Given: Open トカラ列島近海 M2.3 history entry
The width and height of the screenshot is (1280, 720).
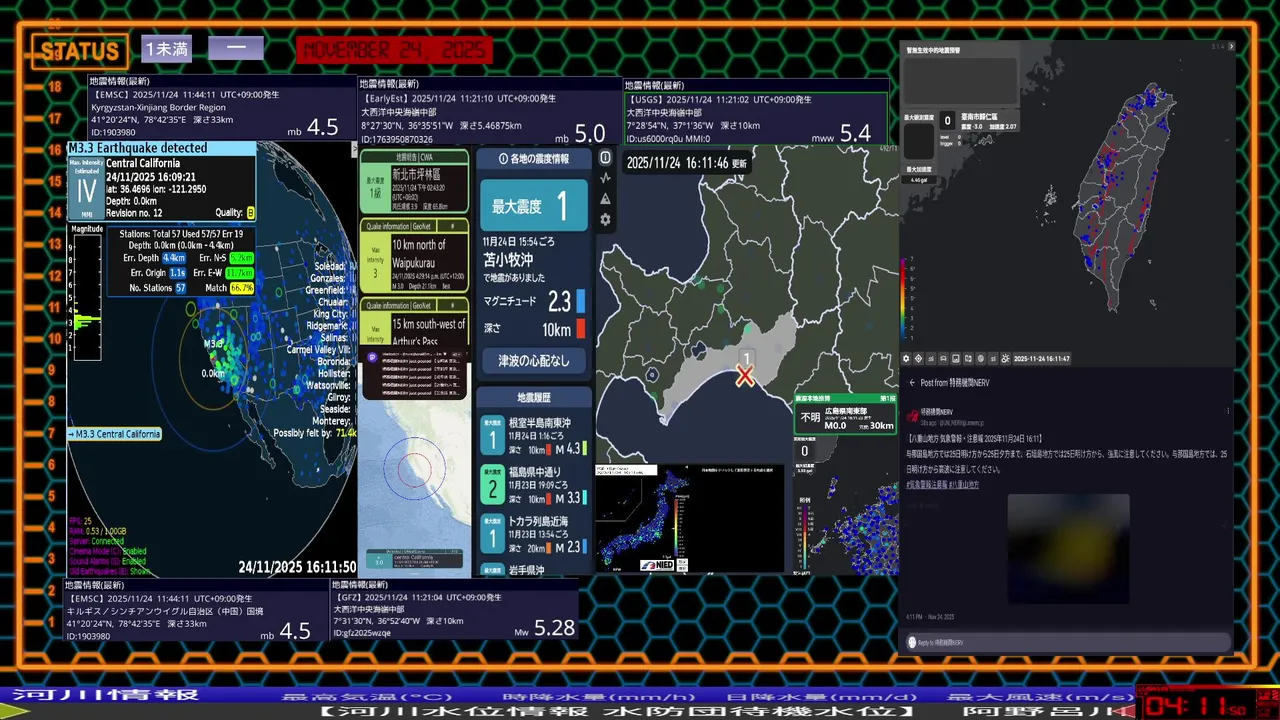Looking at the screenshot, I should click(534, 534).
